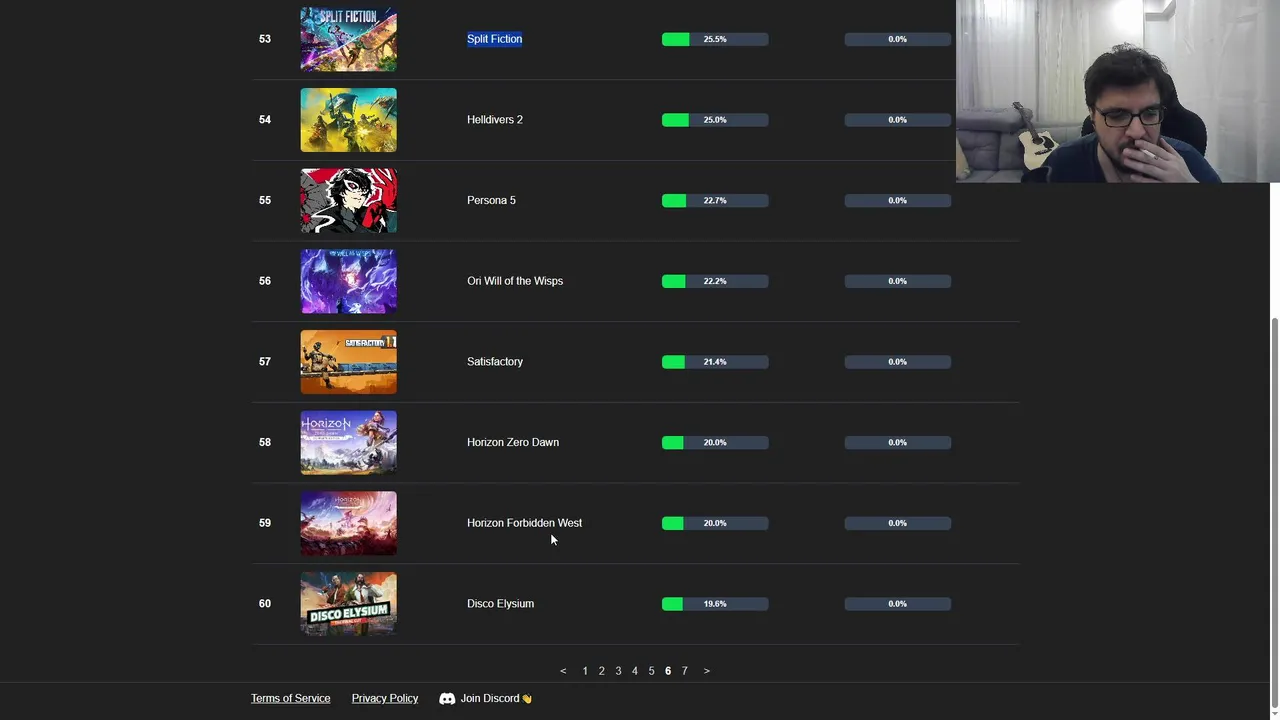1280x720 pixels.
Task: Click the webcam video overlay
Action: tap(1118, 91)
